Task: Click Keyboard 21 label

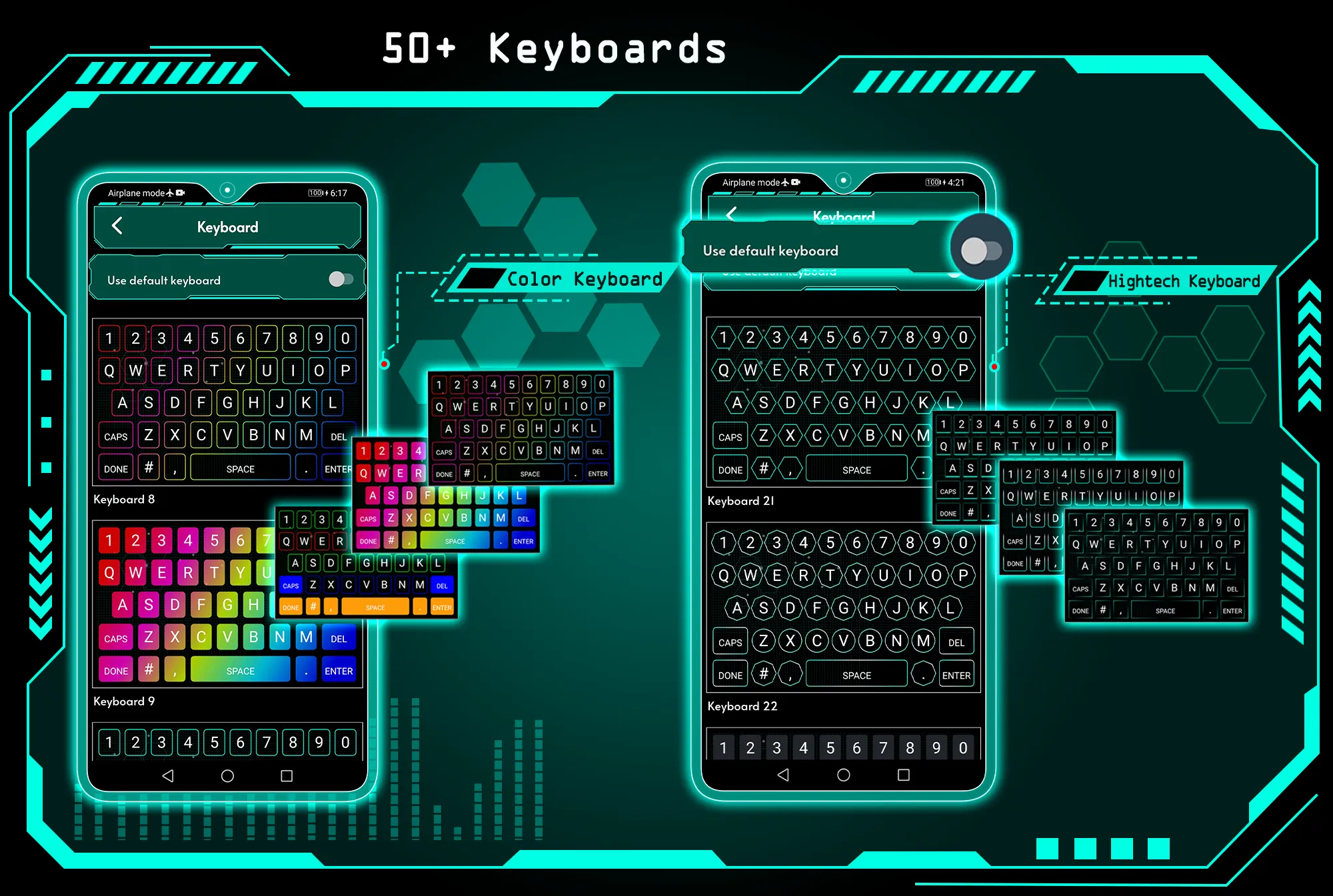Action: click(x=757, y=500)
